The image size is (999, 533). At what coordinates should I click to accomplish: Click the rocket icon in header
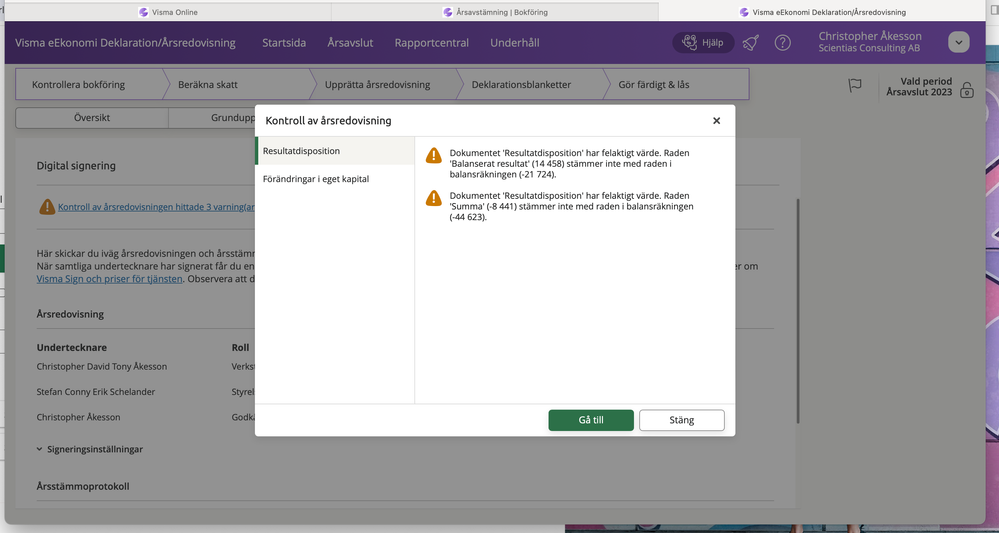coord(751,43)
